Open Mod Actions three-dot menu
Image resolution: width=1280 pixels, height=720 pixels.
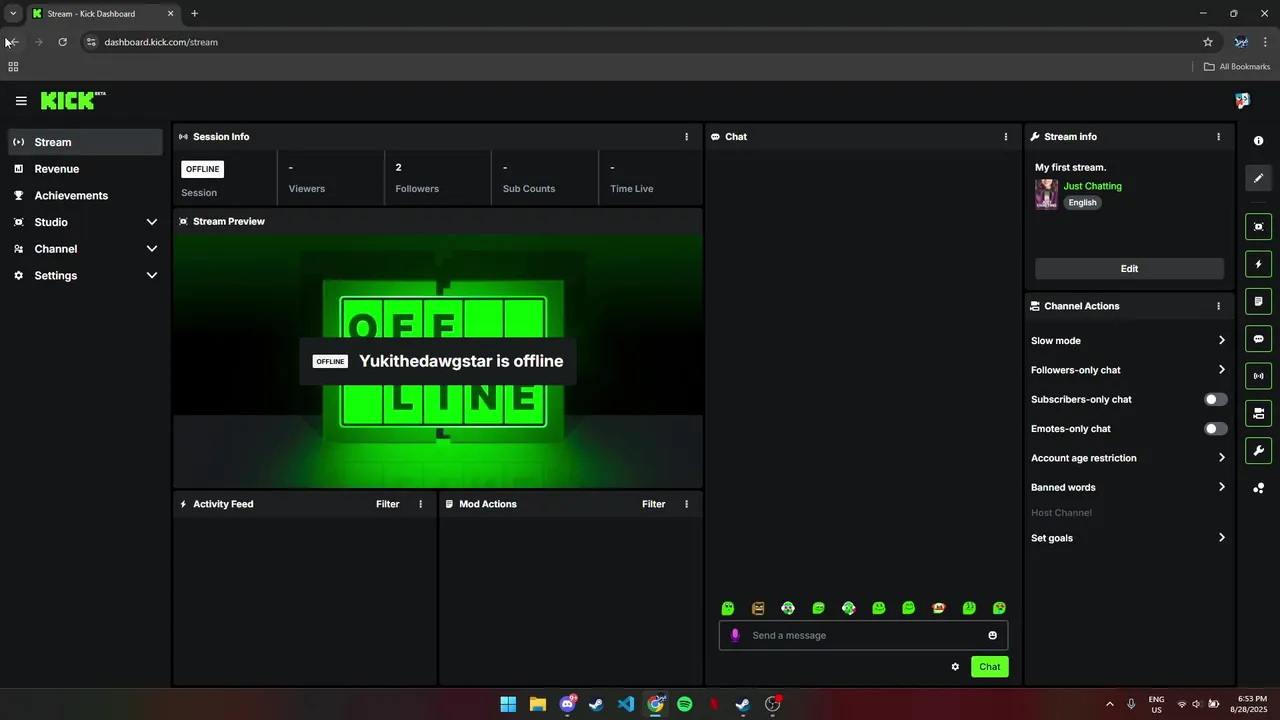tap(686, 504)
